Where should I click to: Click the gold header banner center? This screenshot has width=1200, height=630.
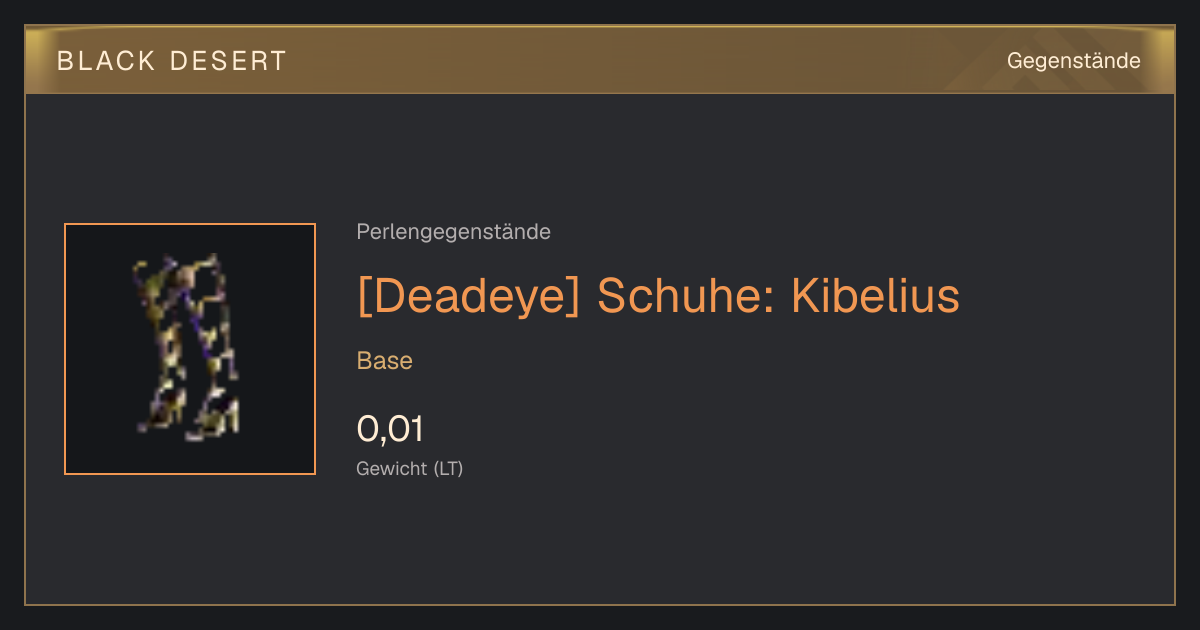pos(600,60)
